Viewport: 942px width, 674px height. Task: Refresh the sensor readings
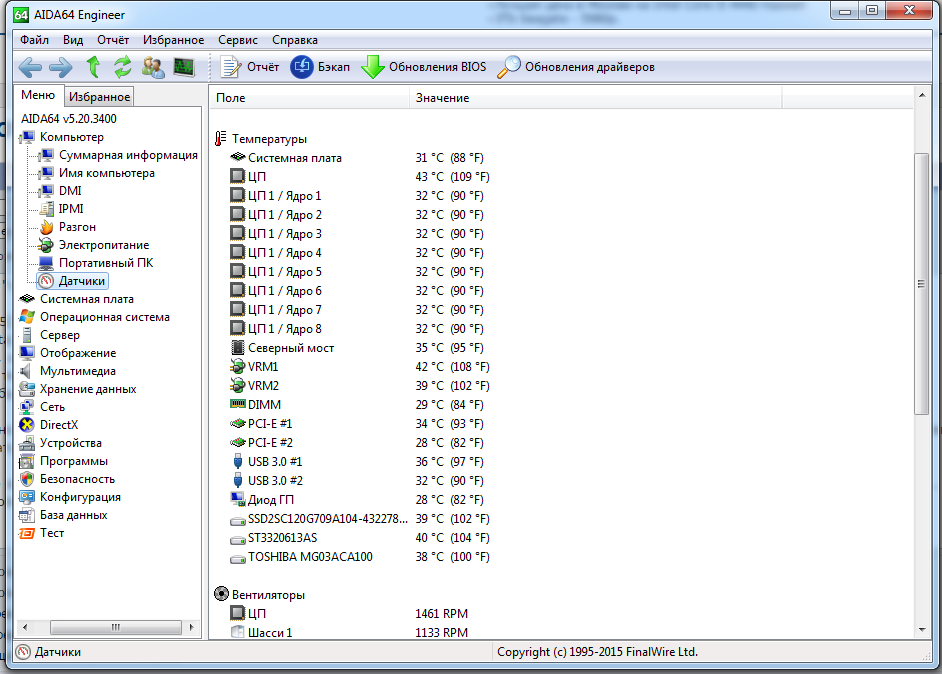point(123,67)
